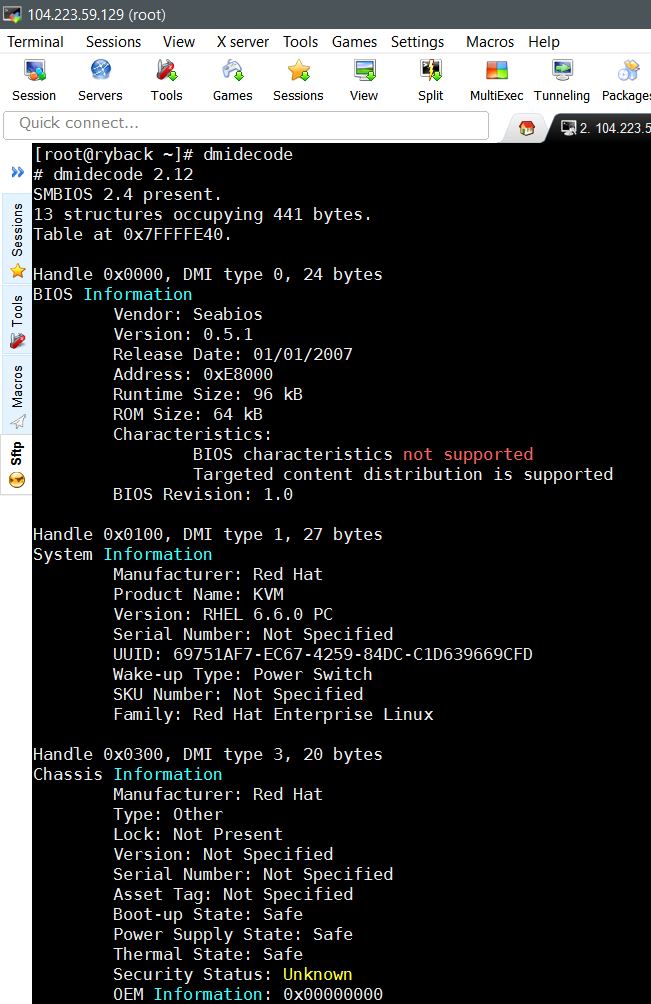Click 'OEM Information: 0x00000000' line
This screenshot has height=1004, width=651.
point(248,994)
